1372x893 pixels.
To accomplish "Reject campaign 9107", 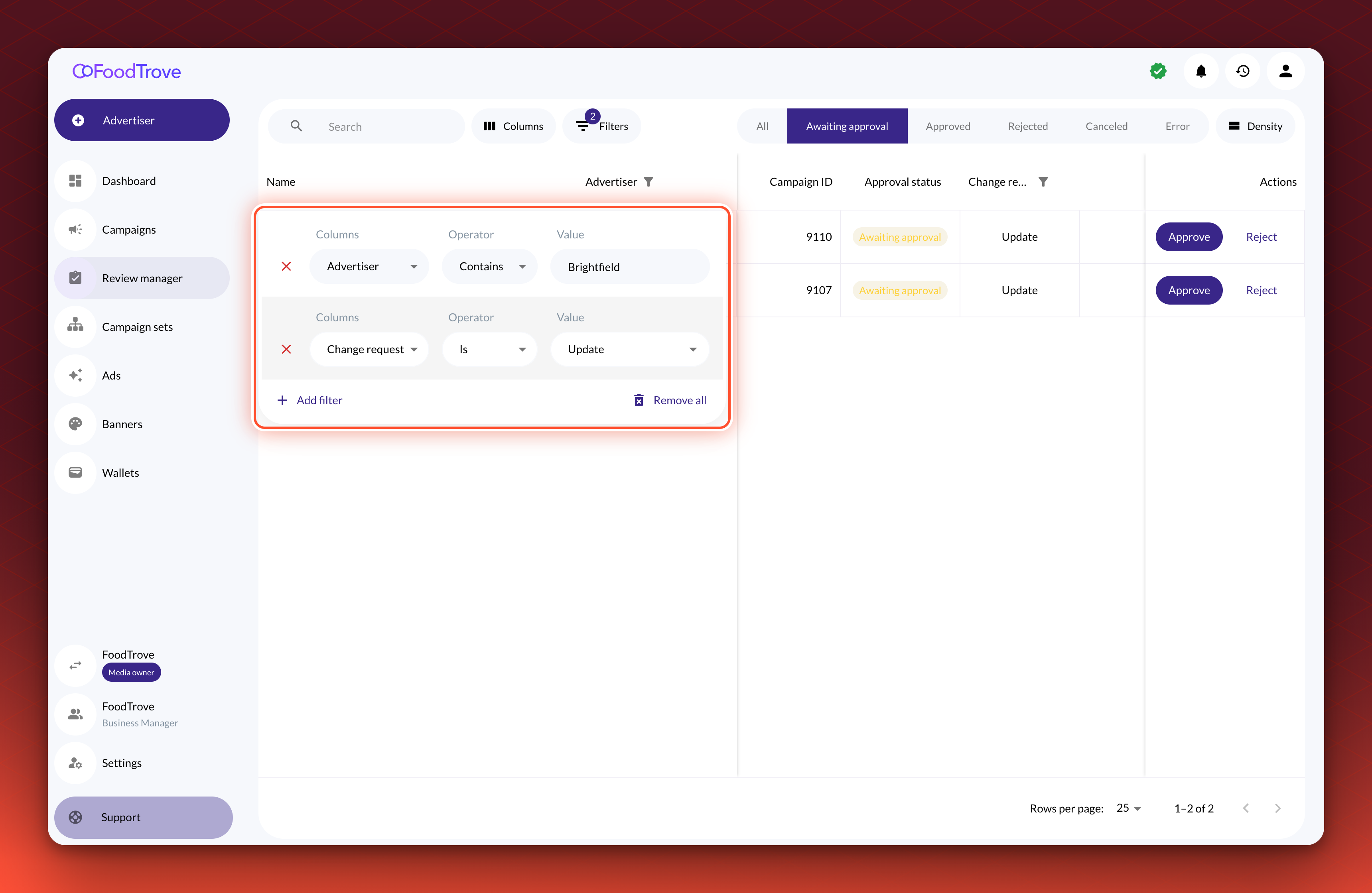I will point(1261,290).
